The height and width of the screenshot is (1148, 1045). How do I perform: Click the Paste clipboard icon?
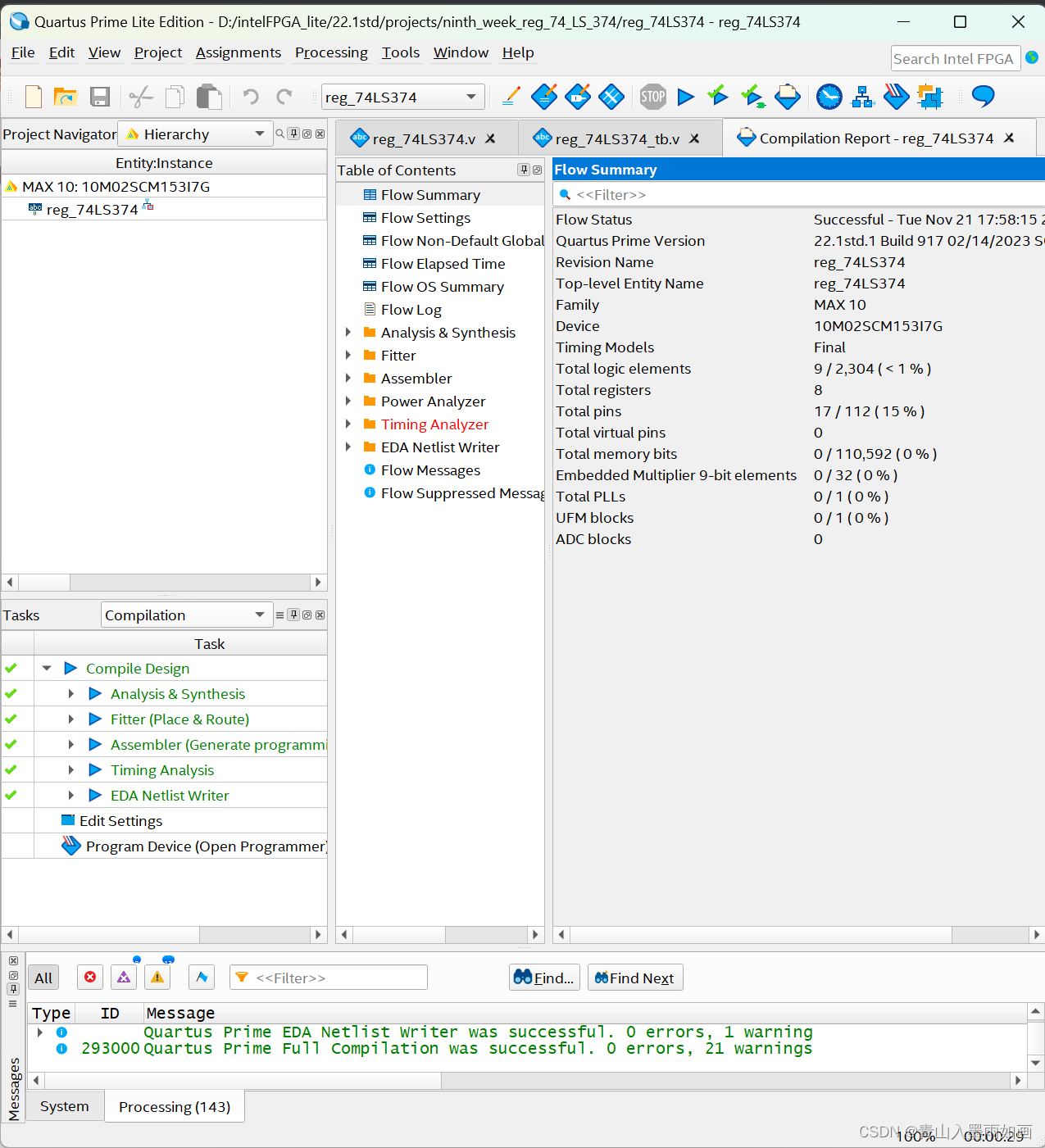[x=210, y=97]
